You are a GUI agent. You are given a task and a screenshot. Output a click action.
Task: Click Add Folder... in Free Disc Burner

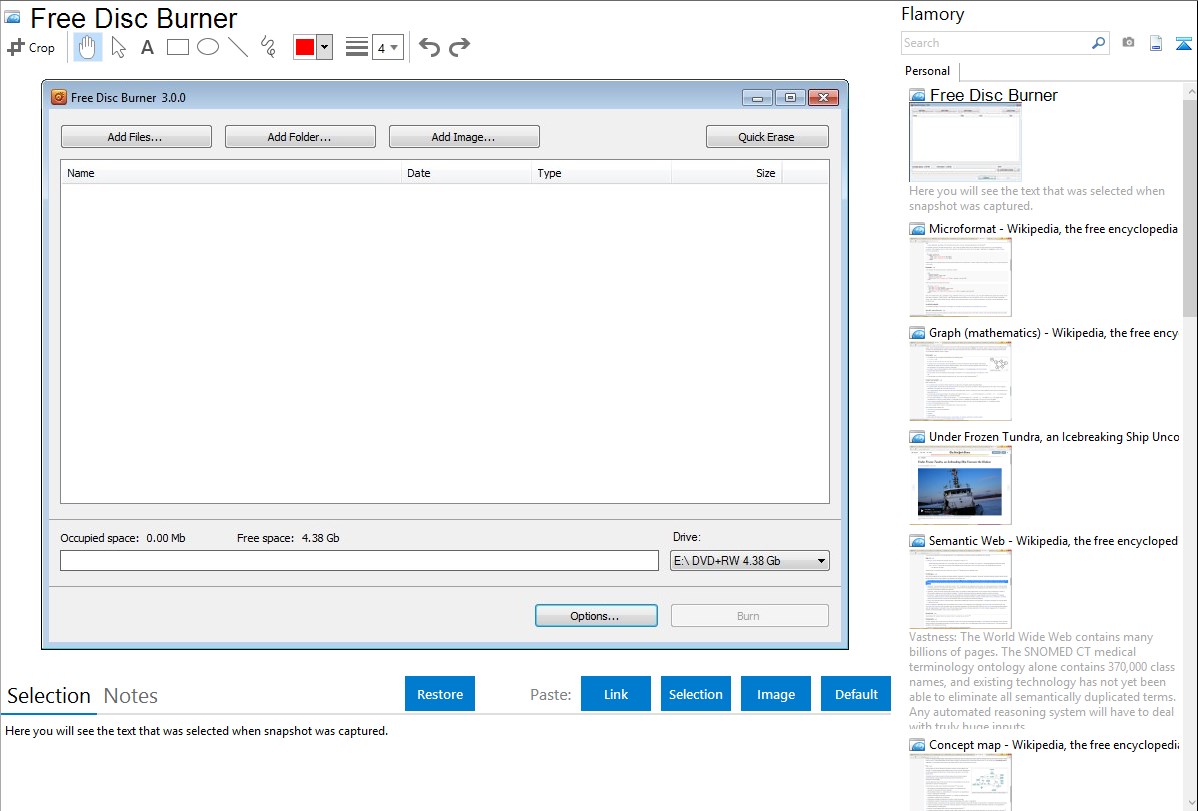click(x=300, y=137)
